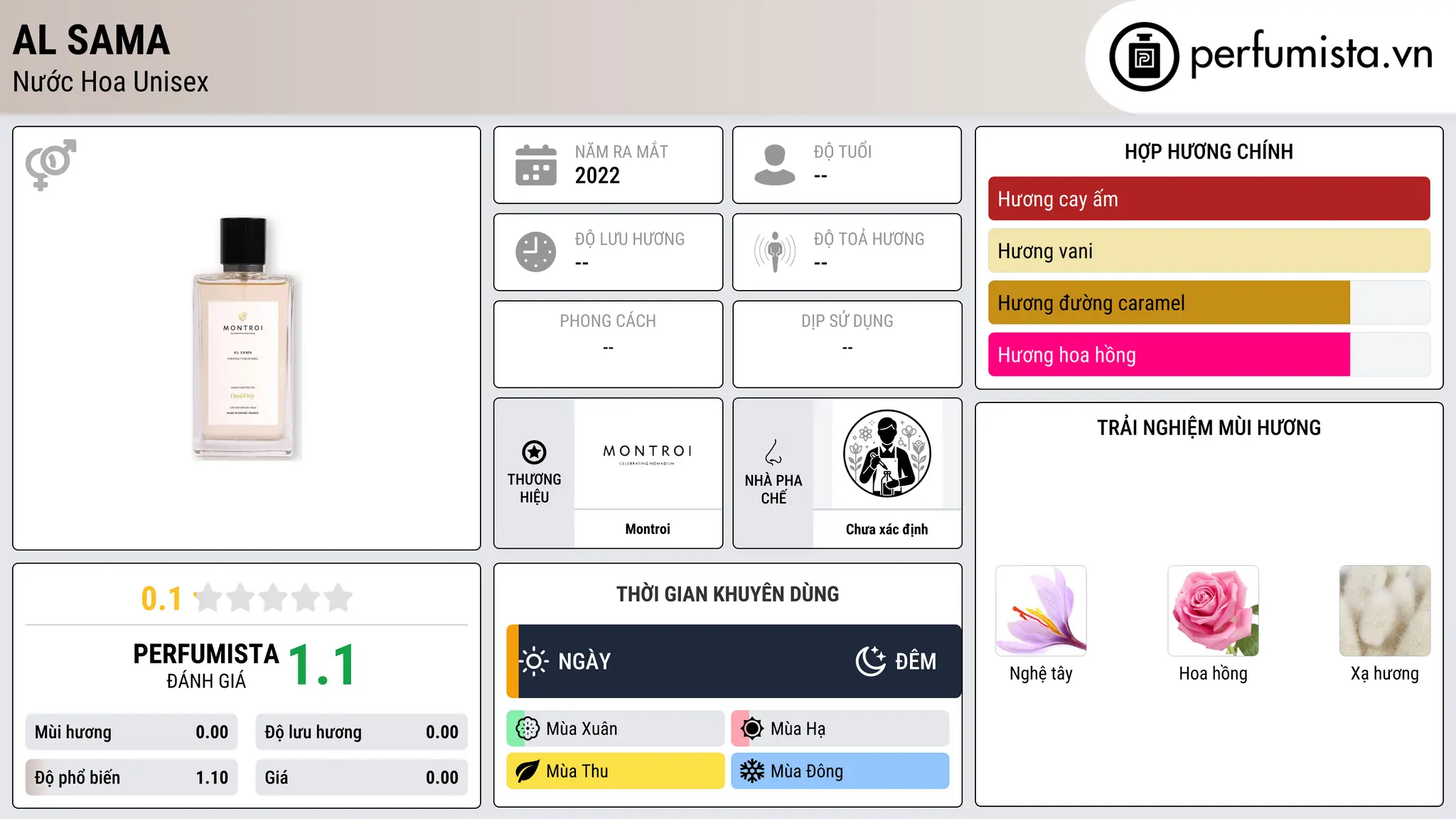This screenshot has width=1456, height=819.
Task: Click the Độ lưu hương score value 0.00
Action: pyautogui.click(x=442, y=732)
